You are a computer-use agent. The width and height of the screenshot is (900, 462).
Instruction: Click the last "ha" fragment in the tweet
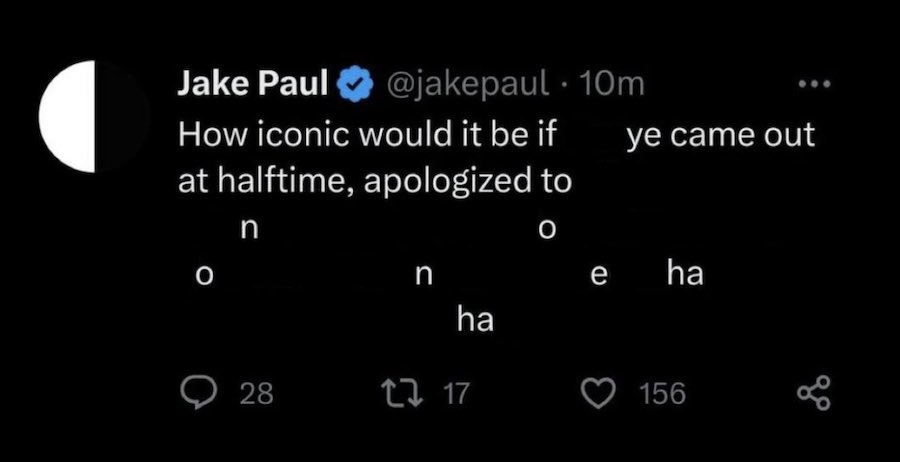coord(476,321)
